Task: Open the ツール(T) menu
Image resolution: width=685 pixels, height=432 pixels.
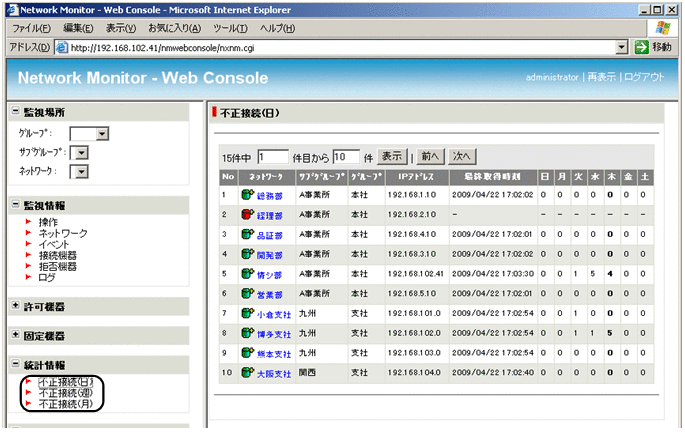Action: click(230, 28)
